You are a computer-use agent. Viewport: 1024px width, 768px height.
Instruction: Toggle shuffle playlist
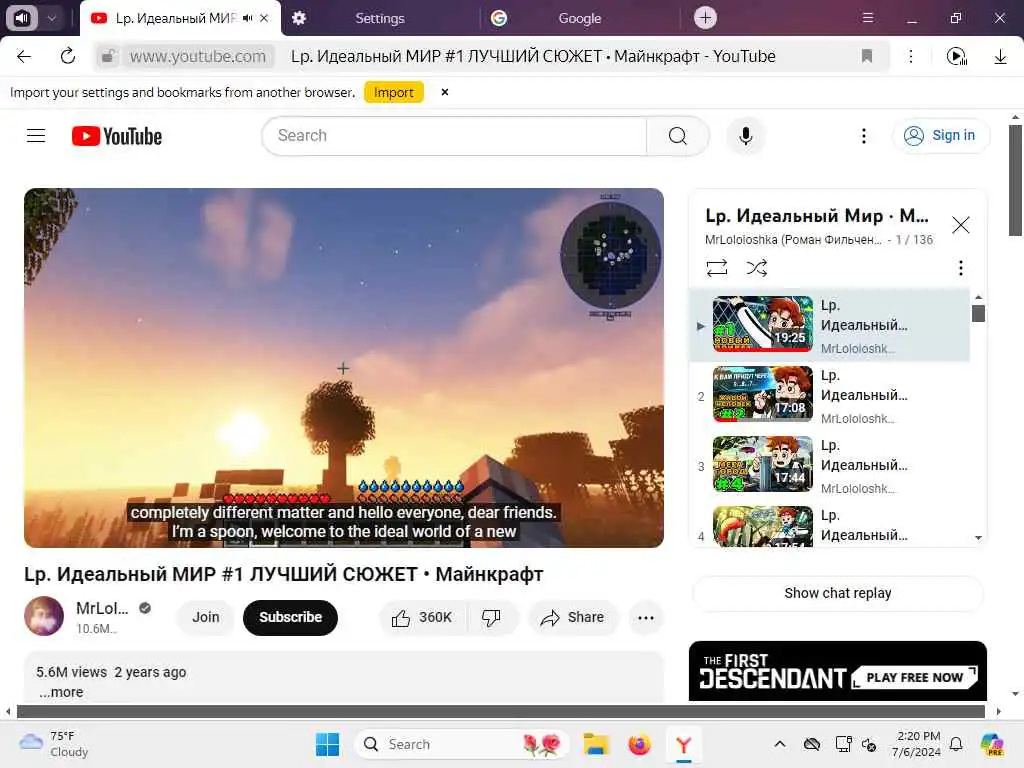(756, 268)
